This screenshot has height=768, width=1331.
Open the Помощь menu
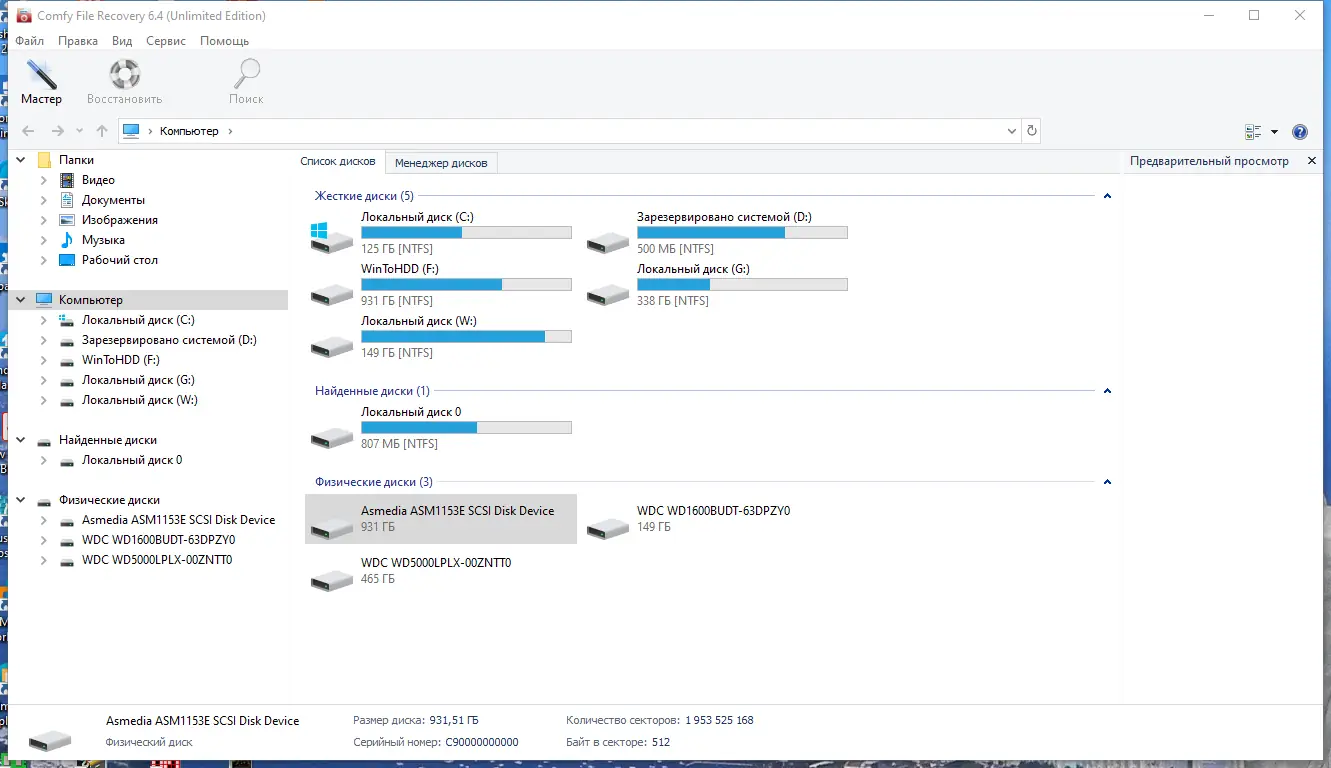[x=224, y=41]
